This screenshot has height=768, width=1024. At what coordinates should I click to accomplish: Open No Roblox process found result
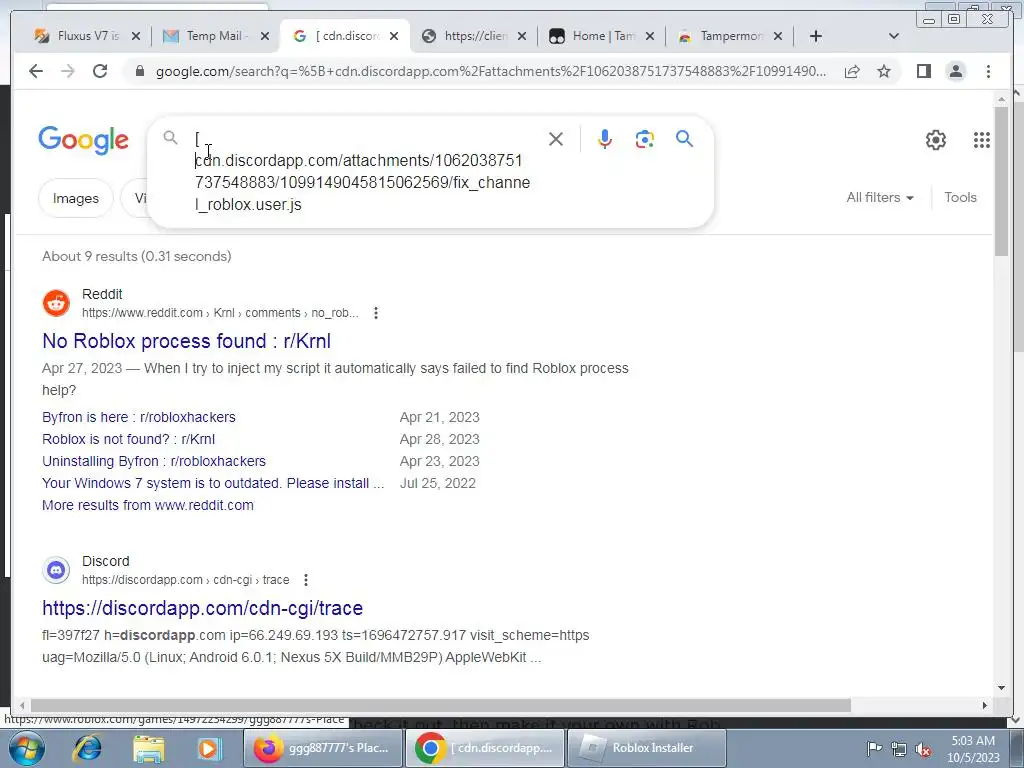pos(186,341)
